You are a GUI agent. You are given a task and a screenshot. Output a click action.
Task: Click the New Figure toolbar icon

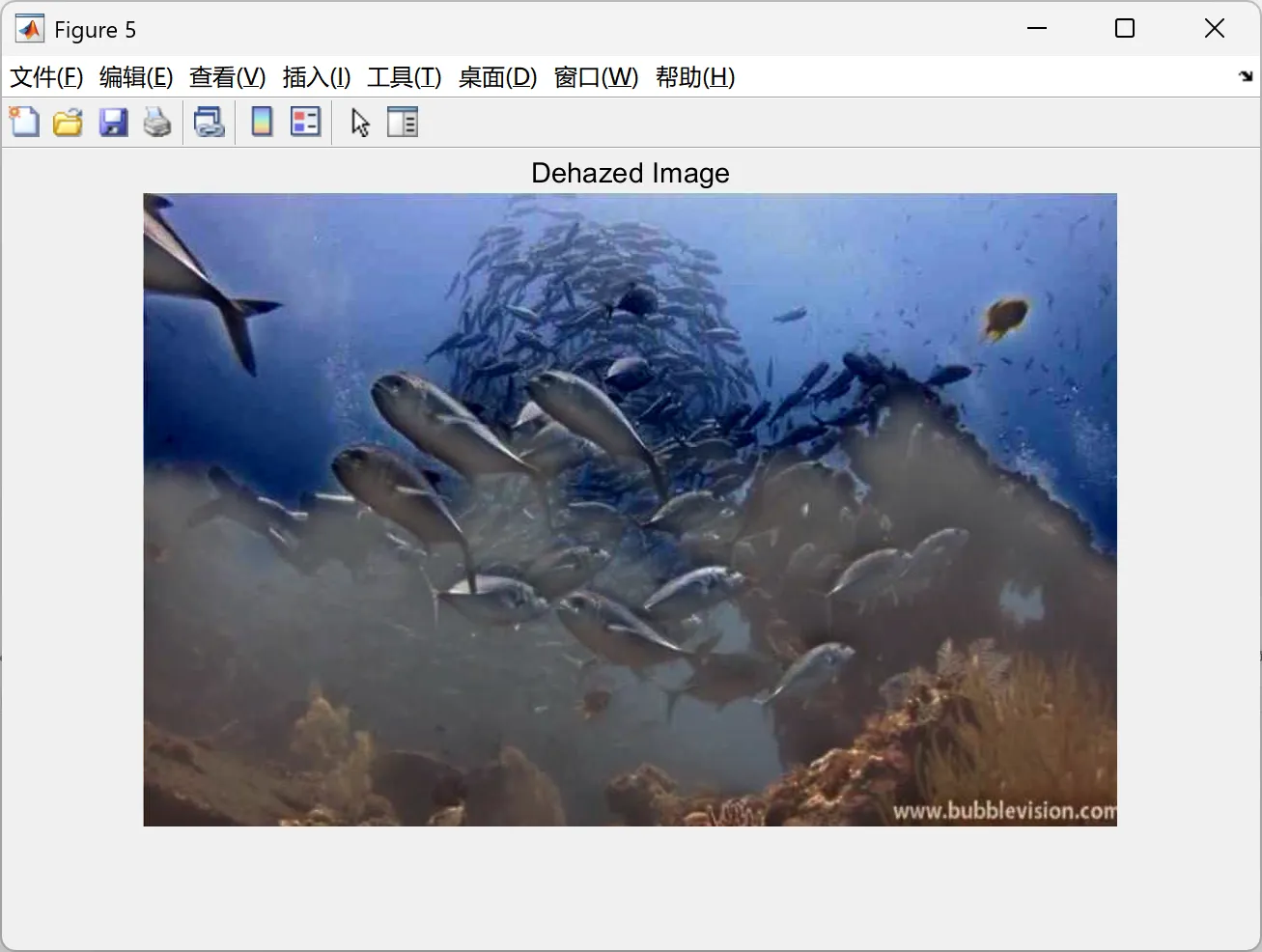point(24,123)
